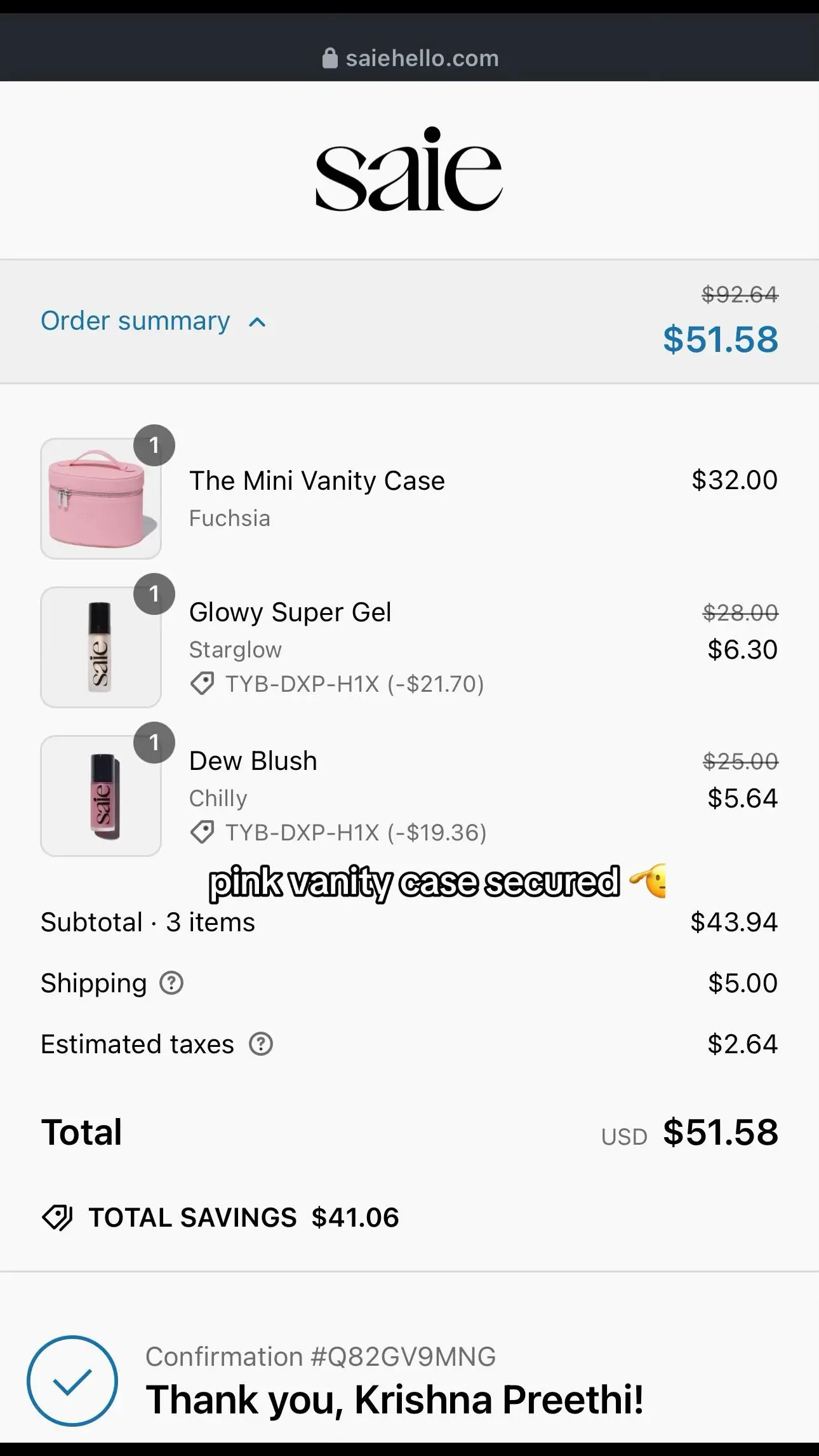Click the Confirmation #Q82GV9MNG text

pos(321,1356)
